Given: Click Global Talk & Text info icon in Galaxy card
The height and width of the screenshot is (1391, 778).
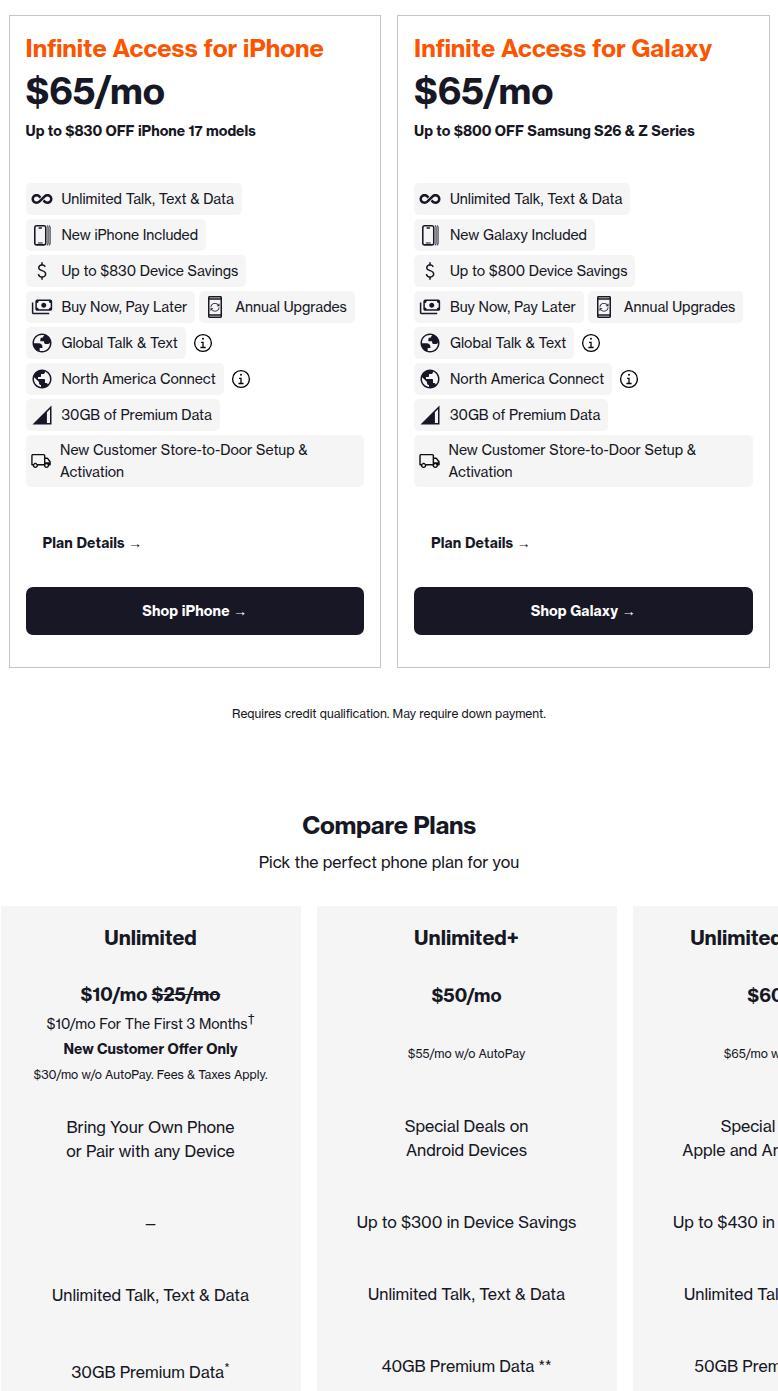Looking at the screenshot, I should [x=591, y=343].
